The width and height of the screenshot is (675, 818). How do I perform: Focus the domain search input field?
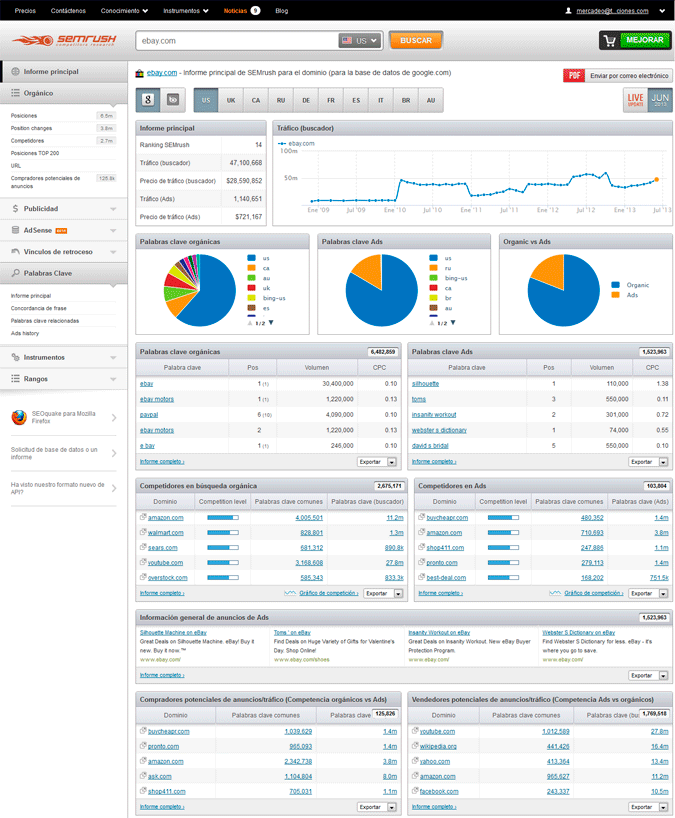point(237,41)
